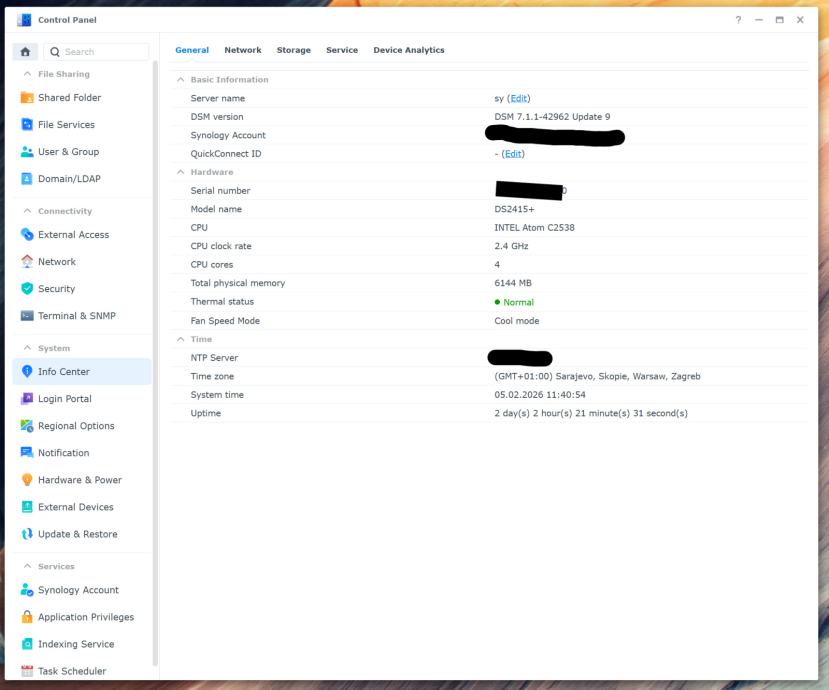829x690 pixels.
Task: Open Indexing Service icon
Action: point(27,643)
